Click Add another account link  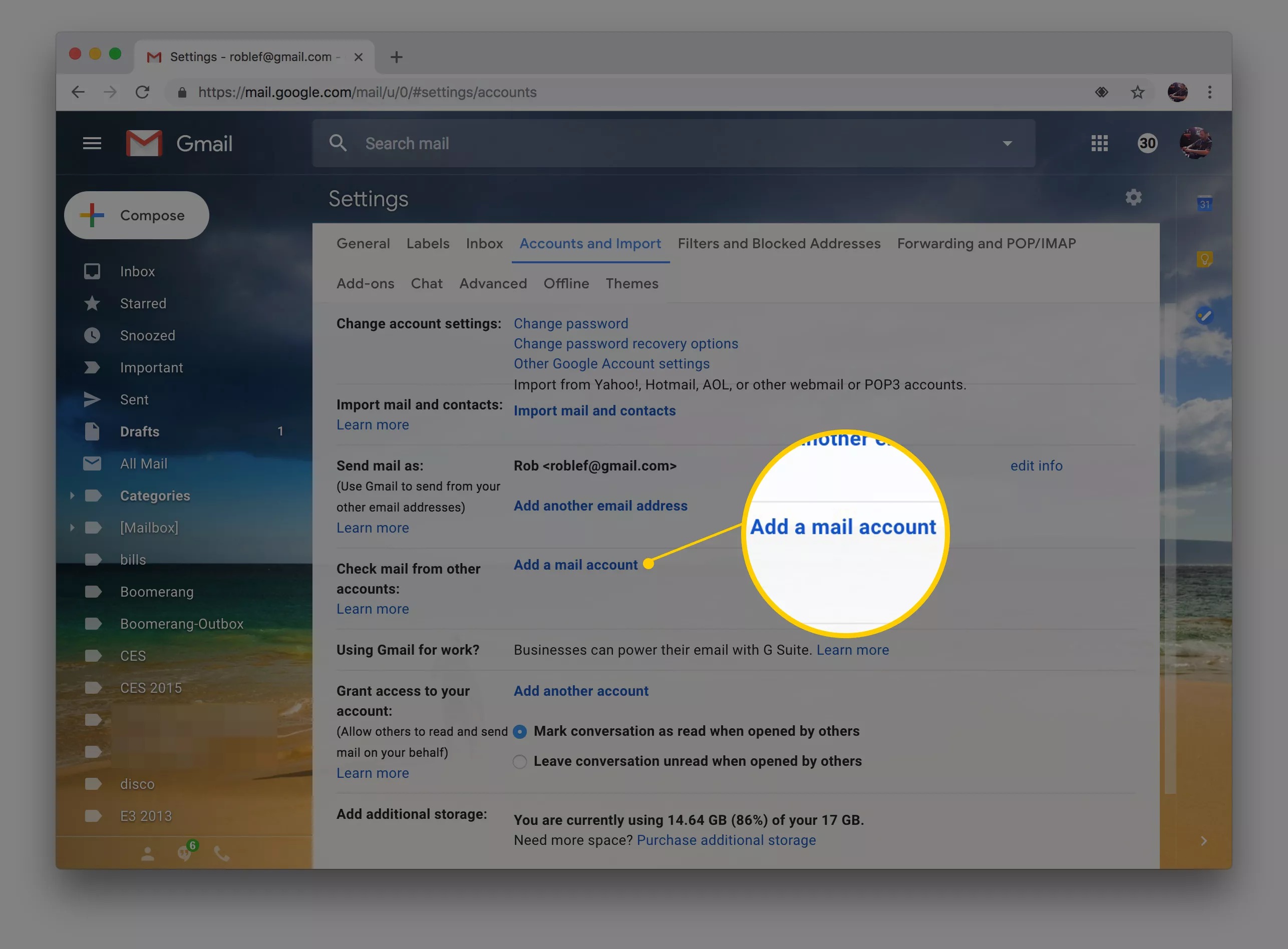581,691
